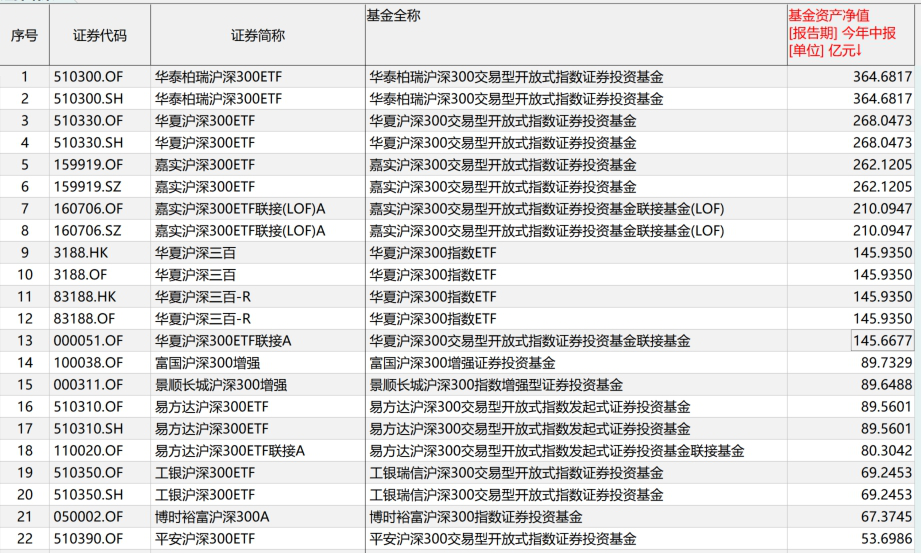Viewport: 922px width, 554px height.
Task: Click 嘉实沪深300ETF联接(LOF)A in row 7
Action: [240, 209]
